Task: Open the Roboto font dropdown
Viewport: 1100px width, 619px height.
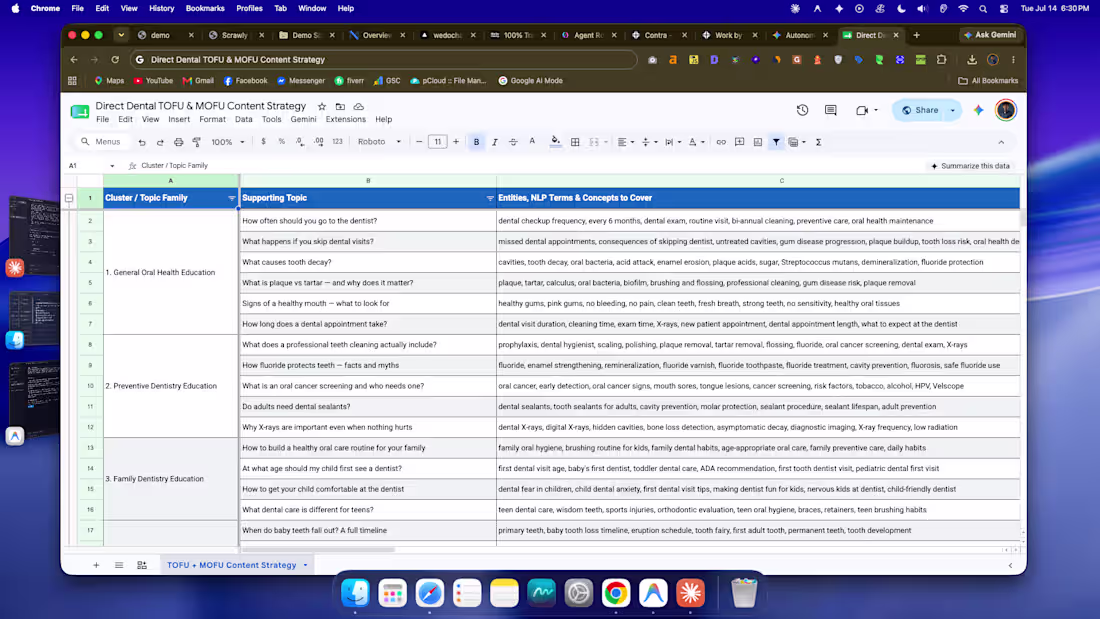Action: [x=380, y=142]
